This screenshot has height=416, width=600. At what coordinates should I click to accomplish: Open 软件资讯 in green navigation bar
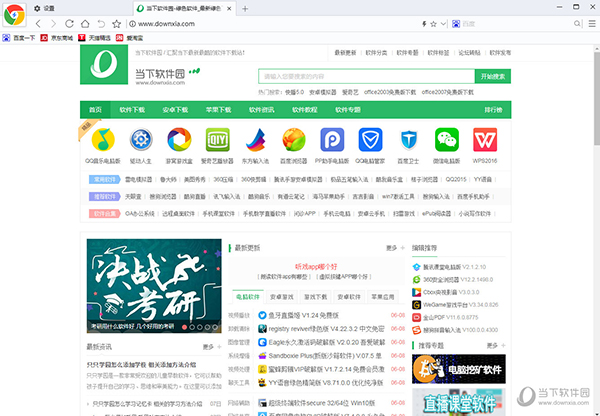pyautogui.click(x=262, y=110)
